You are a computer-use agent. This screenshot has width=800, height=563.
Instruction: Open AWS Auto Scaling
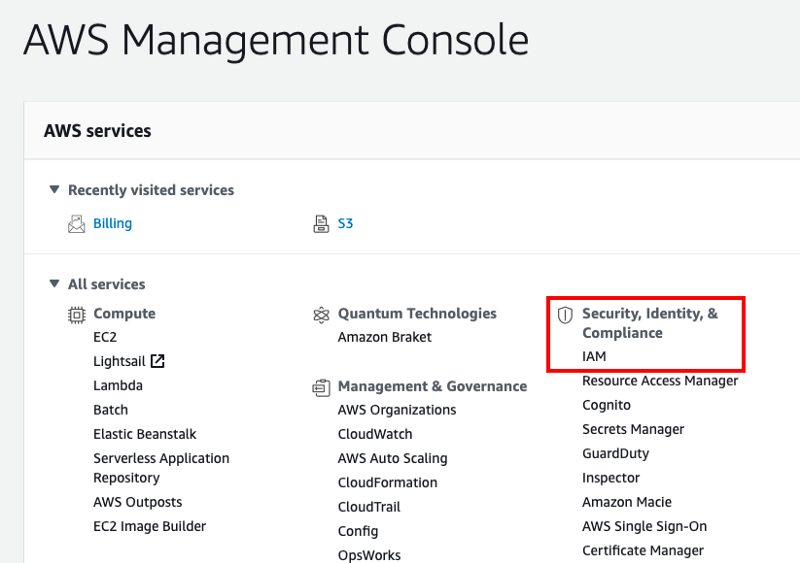(392, 458)
